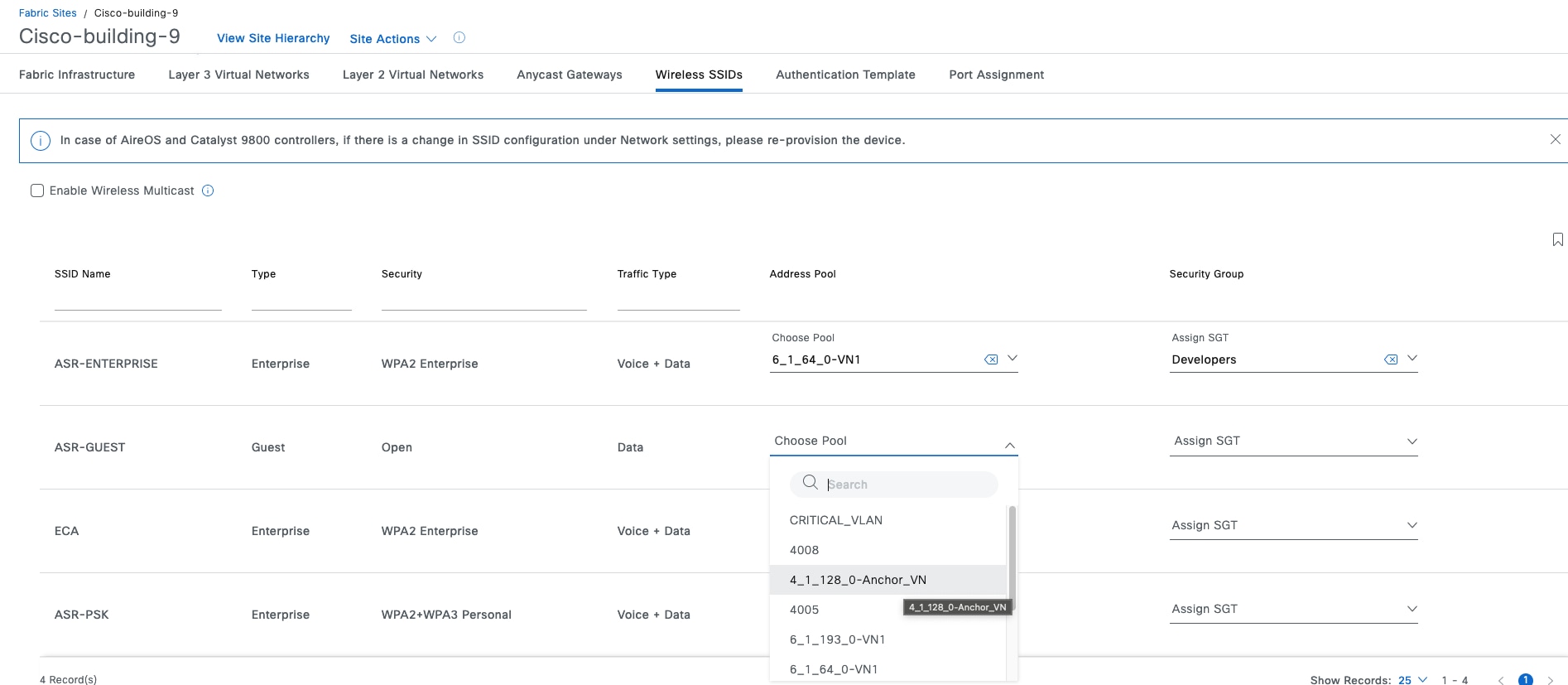
Task: Select page 1 in pagination
Action: click(x=1525, y=680)
